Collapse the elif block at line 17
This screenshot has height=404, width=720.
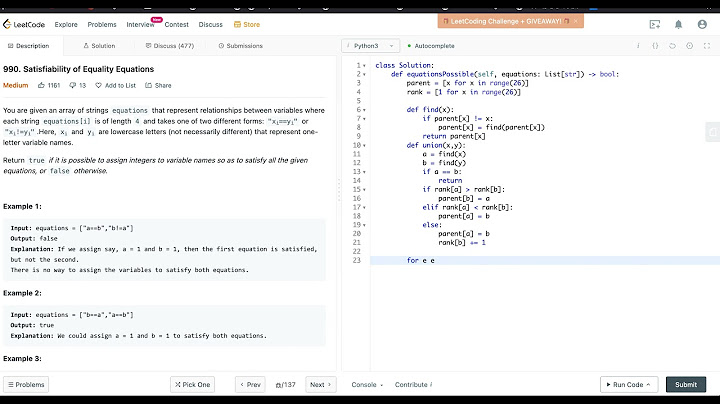pos(365,208)
